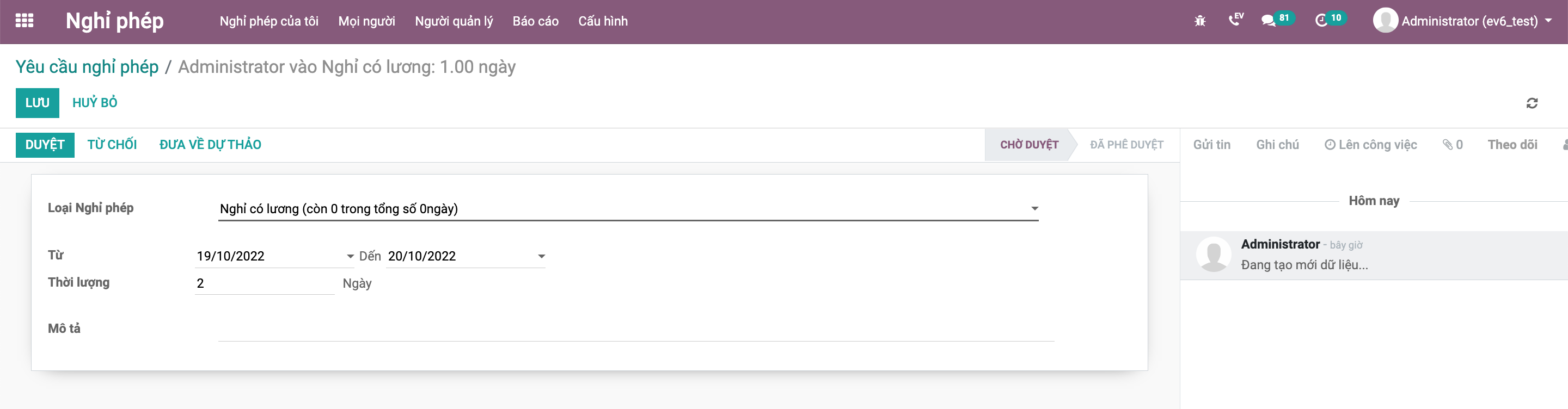1568x409 pixels.
Task: Open the Administrator user menu
Action: point(1462,21)
